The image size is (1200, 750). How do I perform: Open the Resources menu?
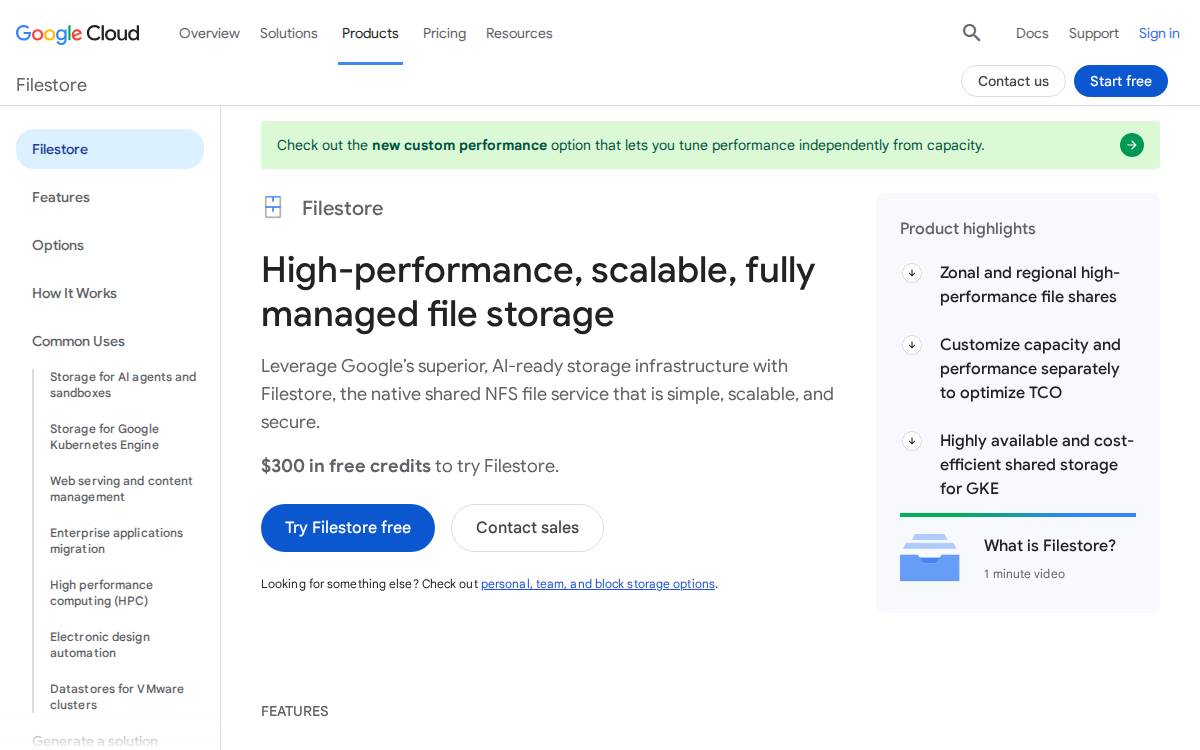519,33
